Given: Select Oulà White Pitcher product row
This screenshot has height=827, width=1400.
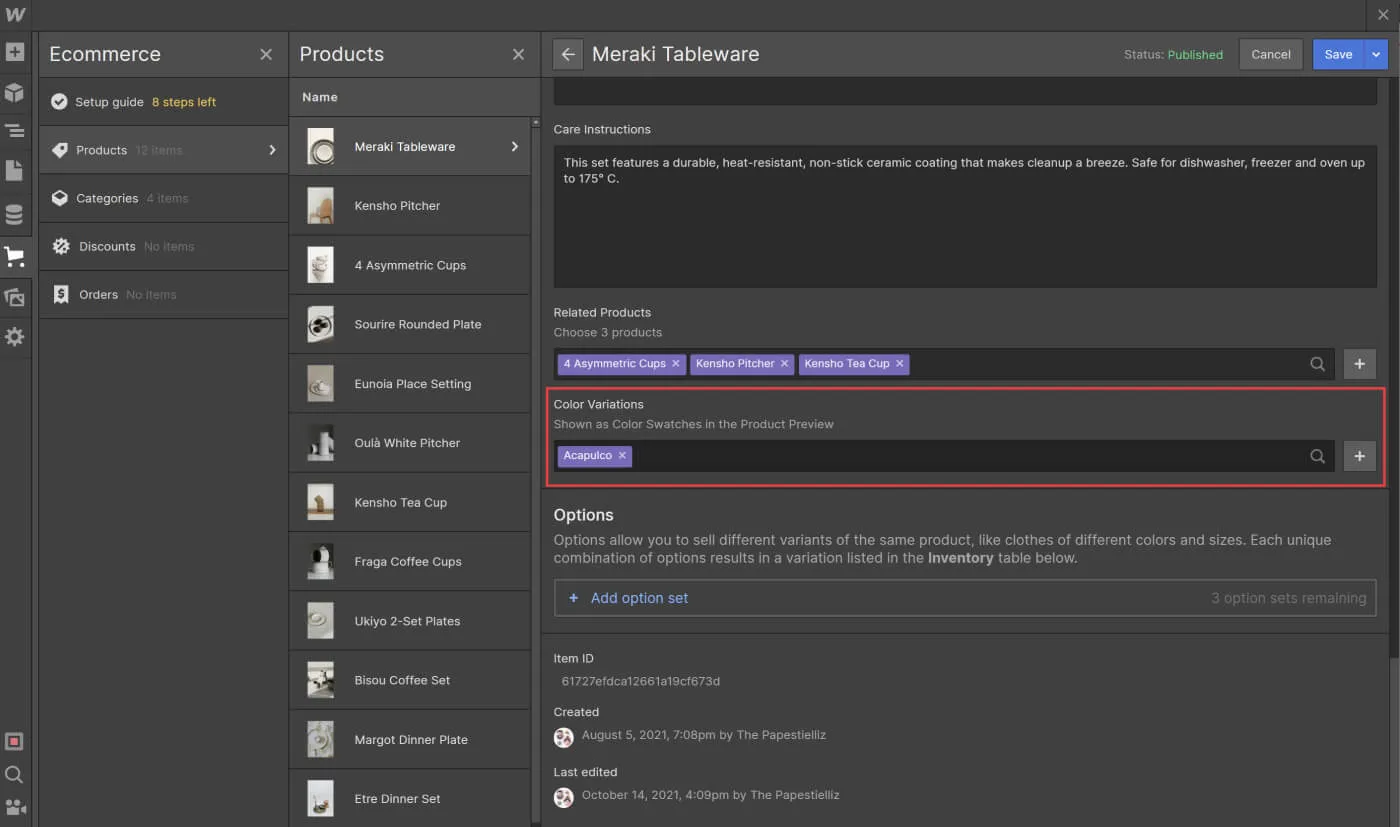Looking at the screenshot, I should point(410,443).
